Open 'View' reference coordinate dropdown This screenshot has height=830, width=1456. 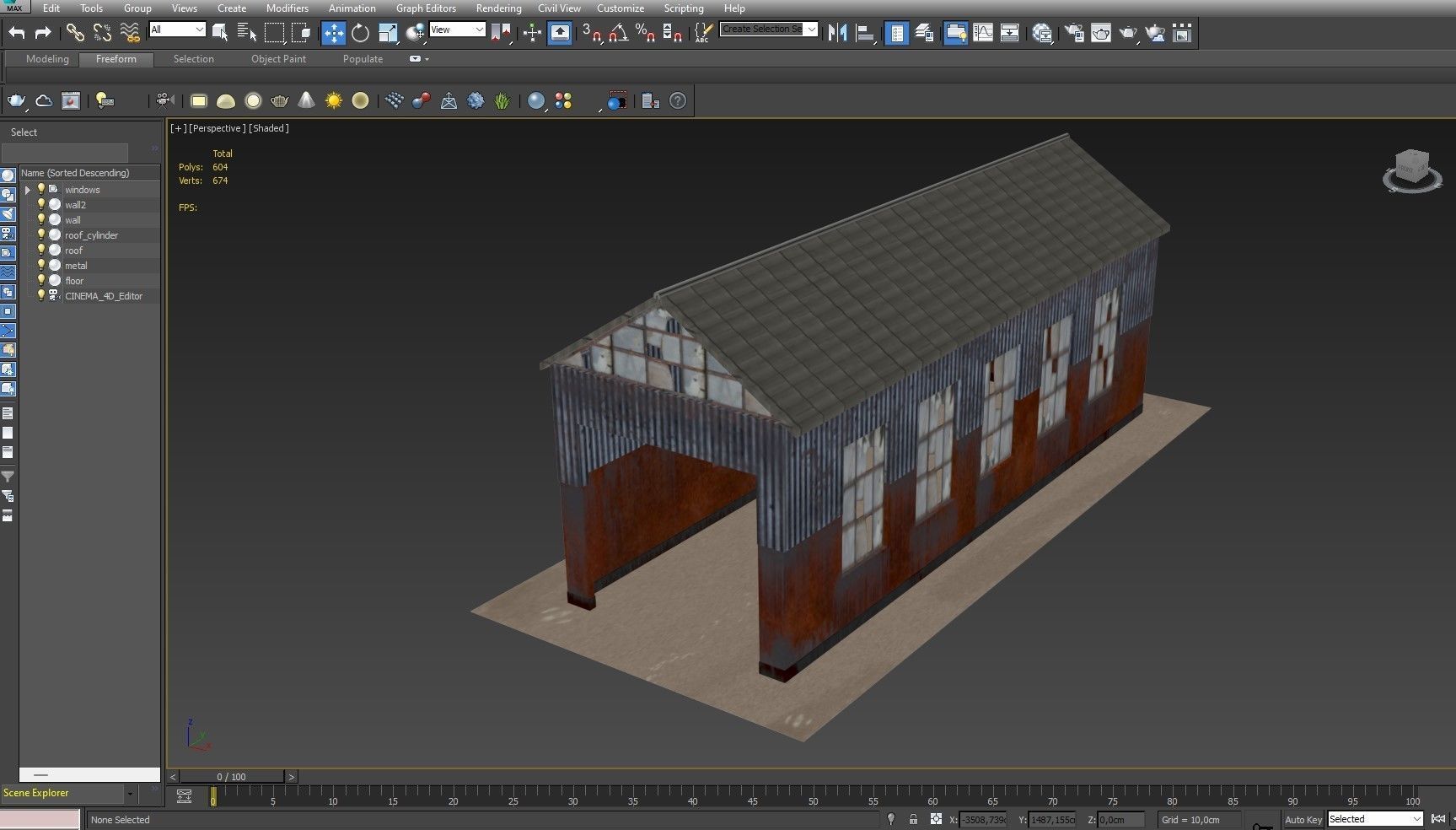[457, 30]
